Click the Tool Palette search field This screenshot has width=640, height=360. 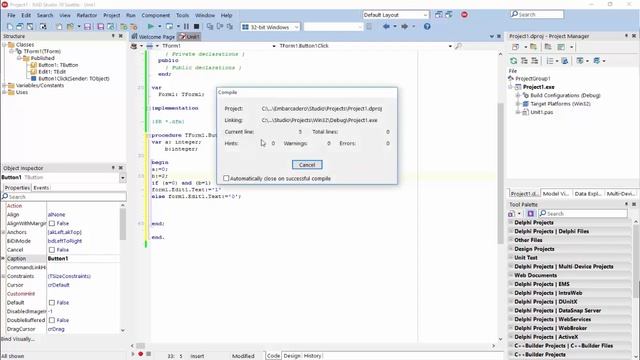582,213
